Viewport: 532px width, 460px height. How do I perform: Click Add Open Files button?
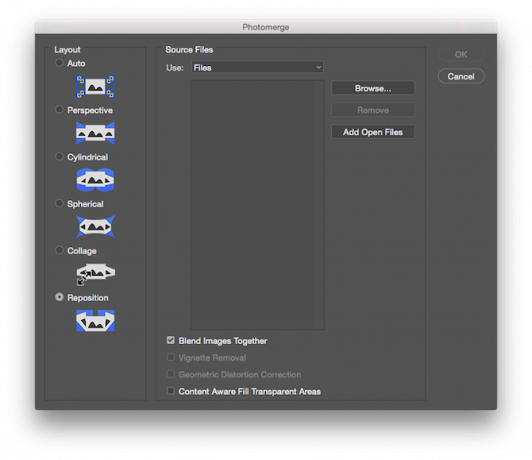tap(373, 132)
